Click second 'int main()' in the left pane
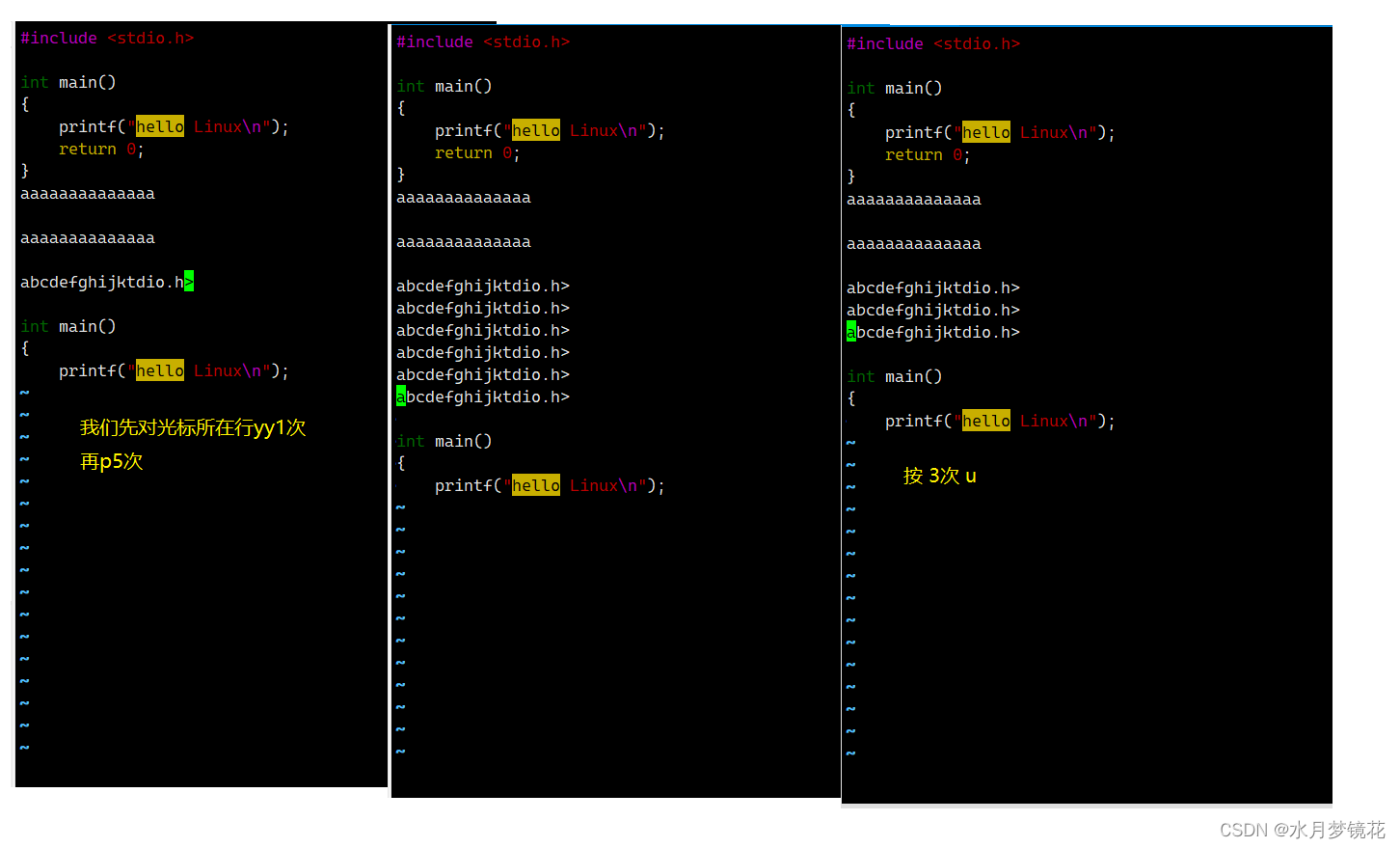The height and width of the screenshot is (848, 1400). [68, 327]
